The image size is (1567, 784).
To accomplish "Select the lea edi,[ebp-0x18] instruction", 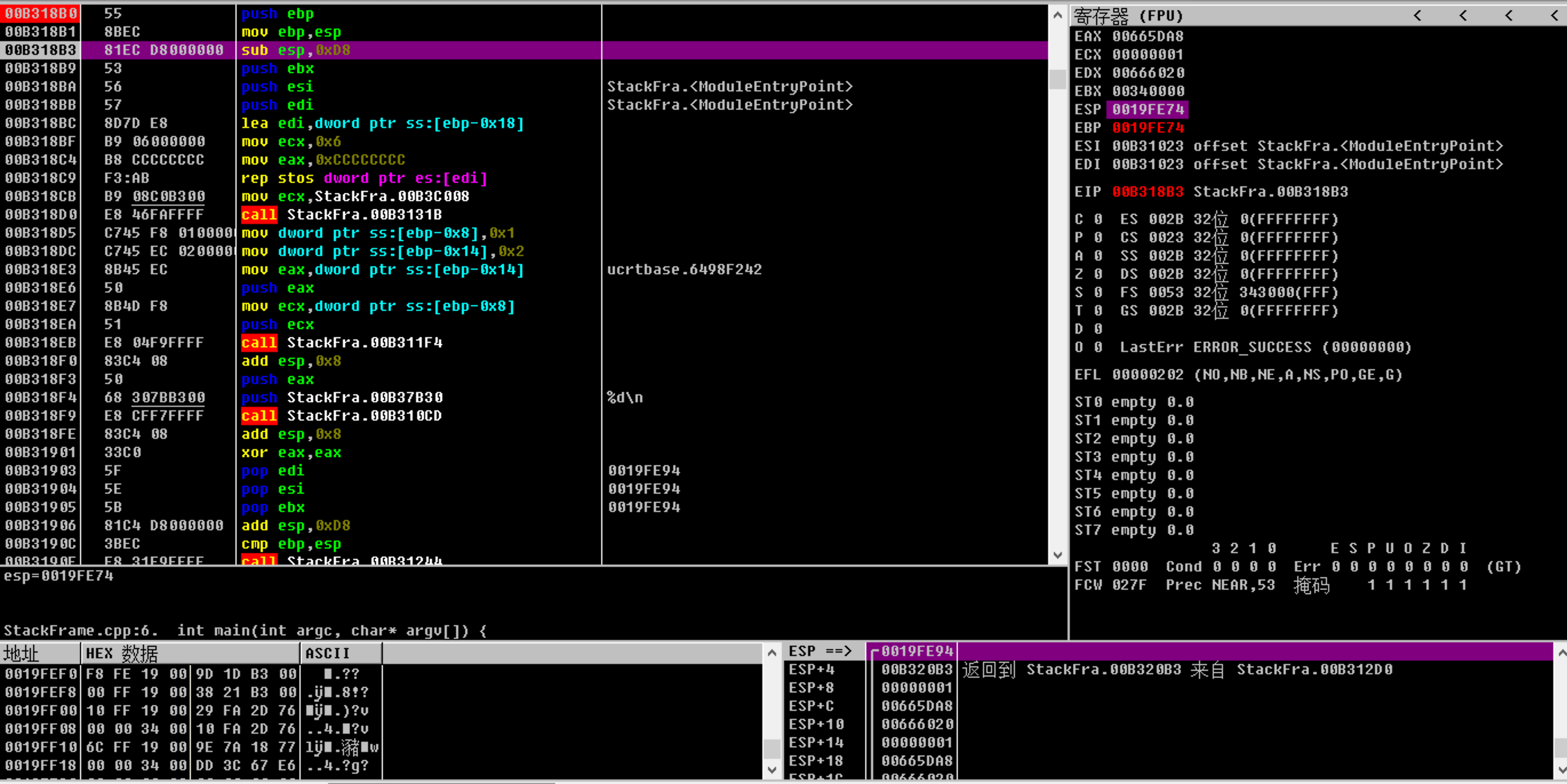I will coord(382,123).
